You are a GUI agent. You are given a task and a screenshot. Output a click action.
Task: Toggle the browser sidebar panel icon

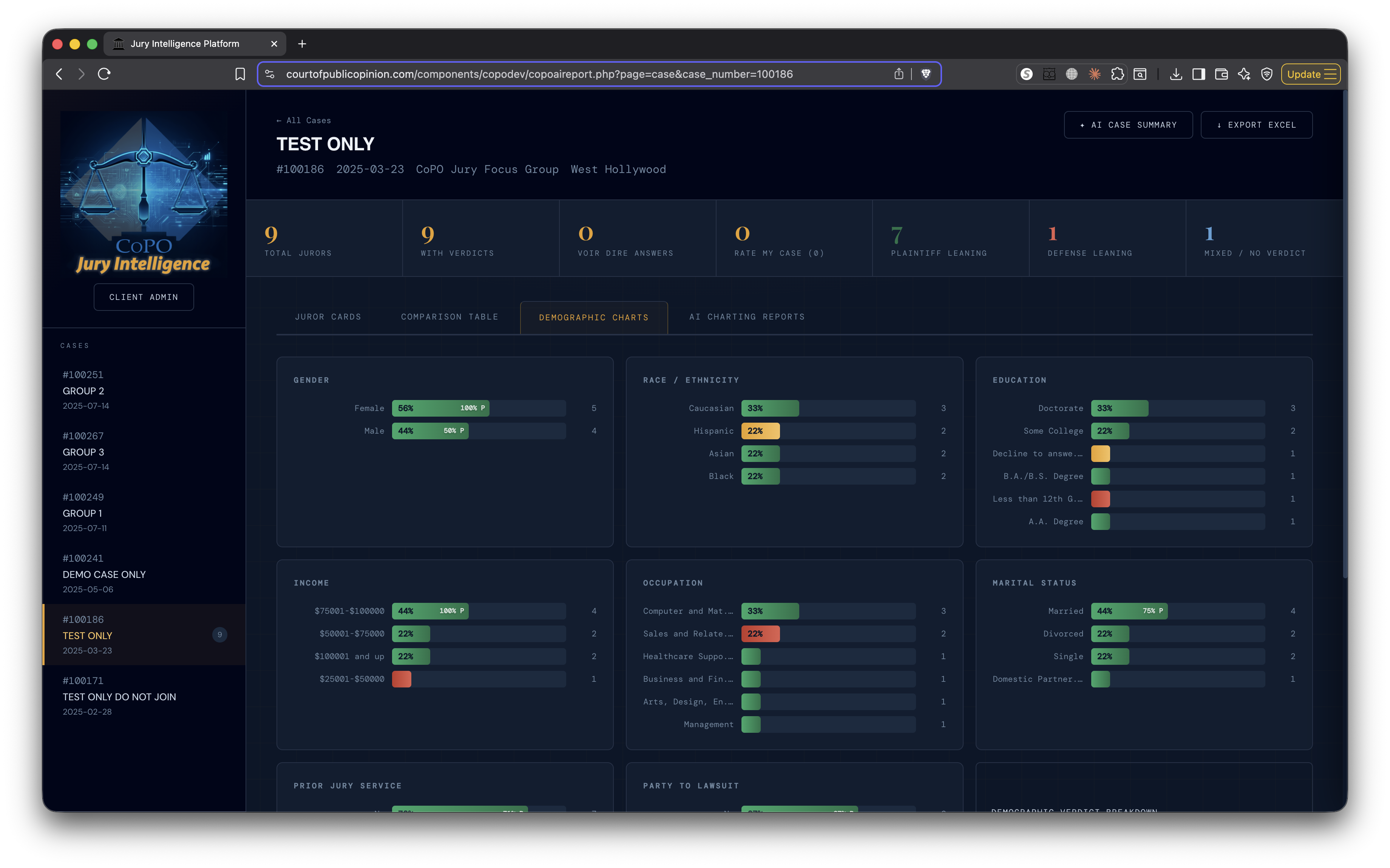pos(1198,74)
